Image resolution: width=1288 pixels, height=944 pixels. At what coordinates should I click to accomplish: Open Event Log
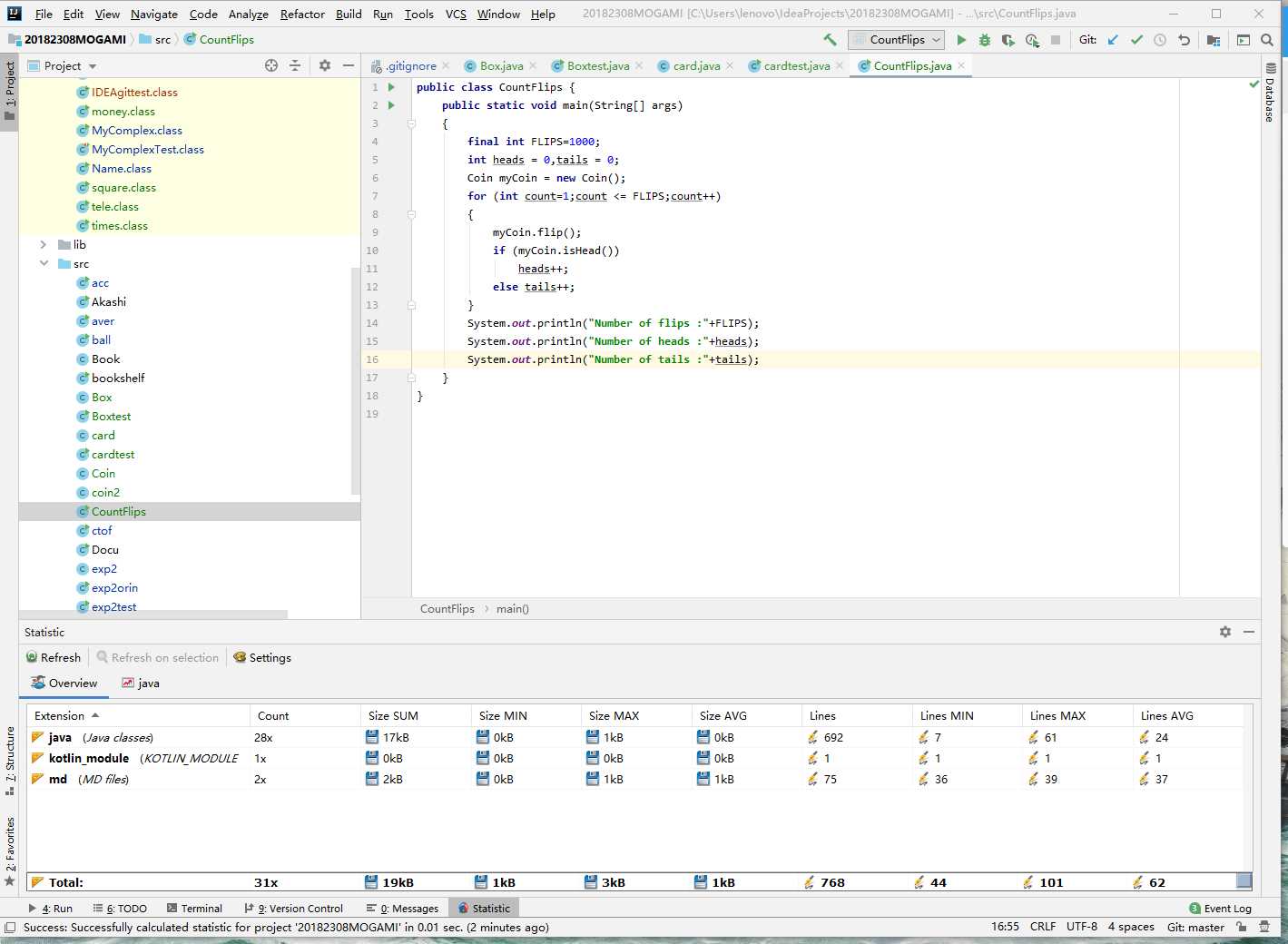click(x=1220, y=908)
